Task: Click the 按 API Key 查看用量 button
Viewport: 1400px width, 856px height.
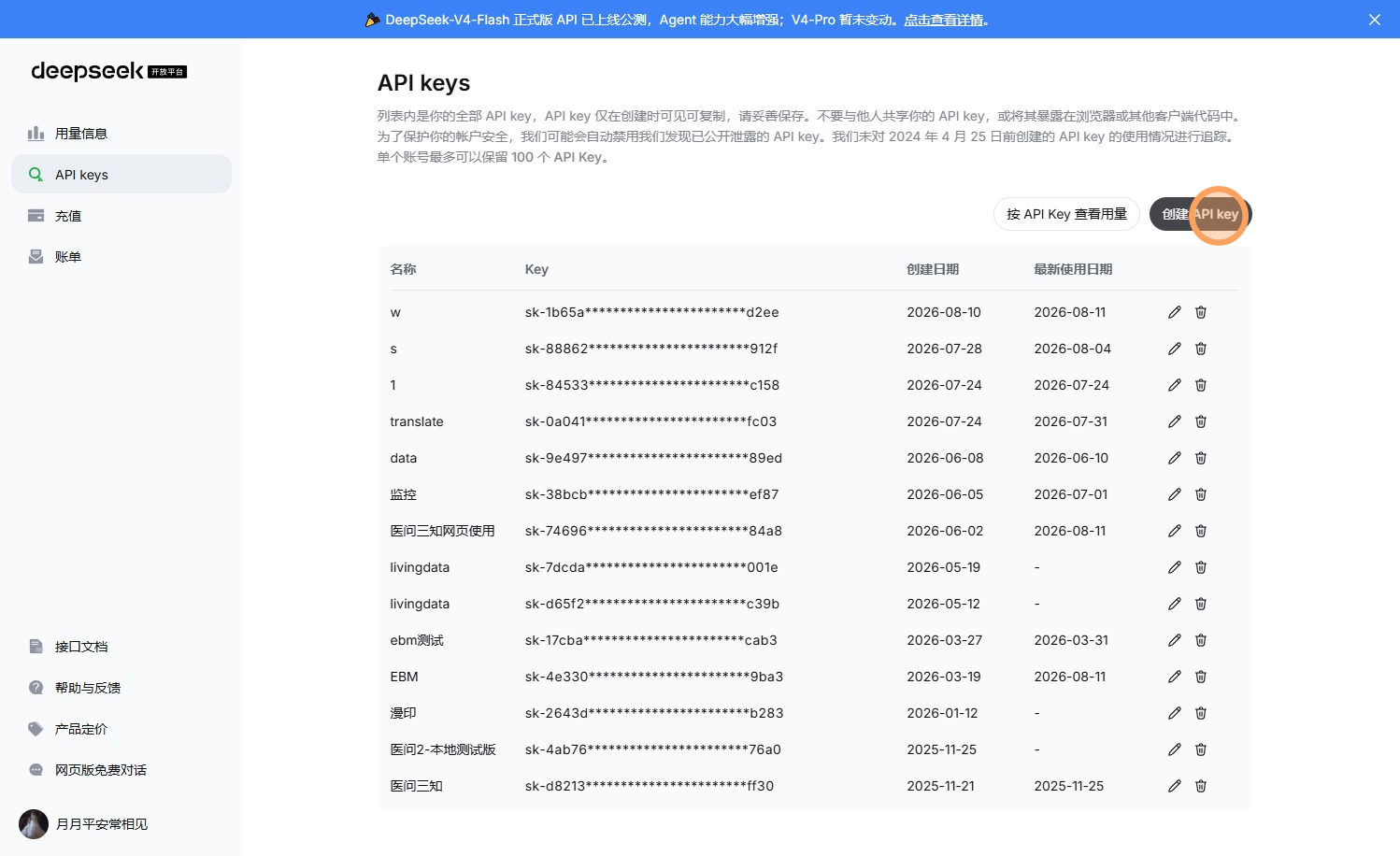Action: (x=1066, y=214)
